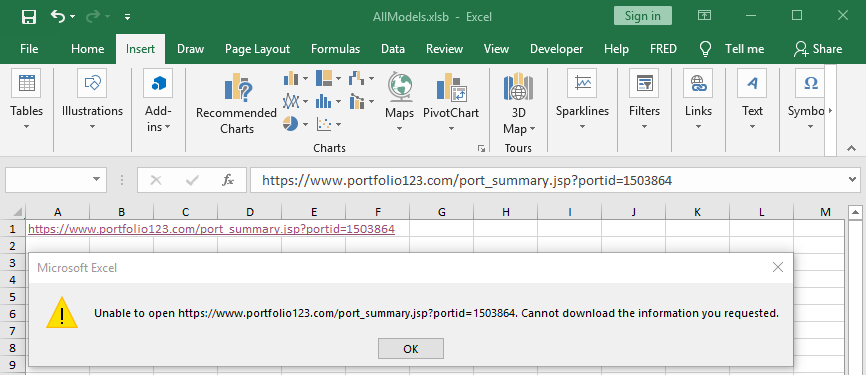Click inside the formula bar URL
Image resolution: width=866 pixels, height=375 pixels.
coord(467,180)
